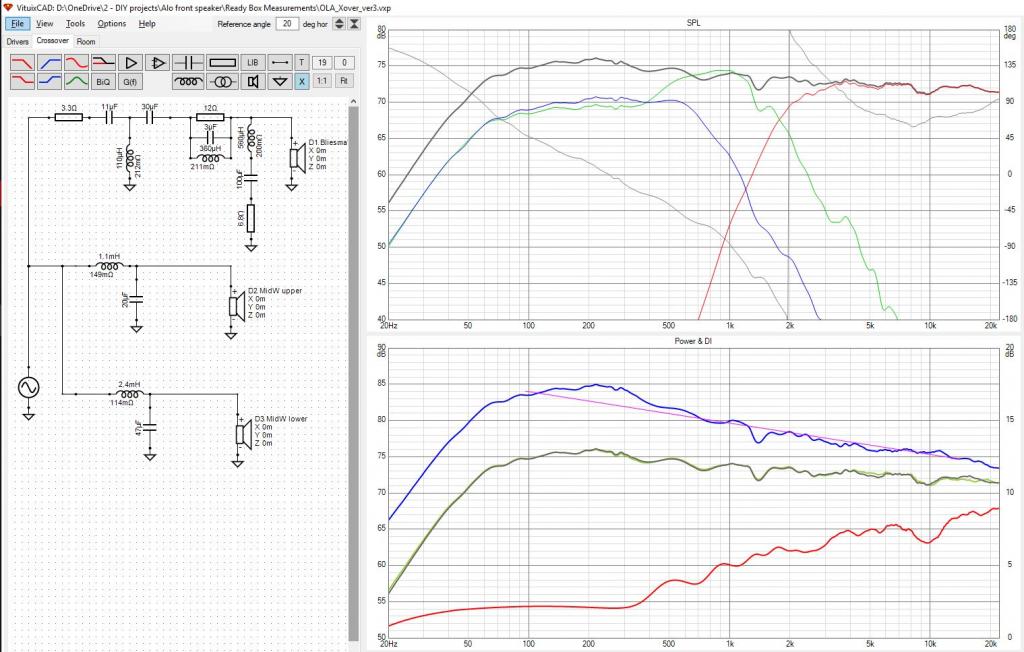Open the Tools menu
Screen dimensions: 1024x652
pos(75,24)
